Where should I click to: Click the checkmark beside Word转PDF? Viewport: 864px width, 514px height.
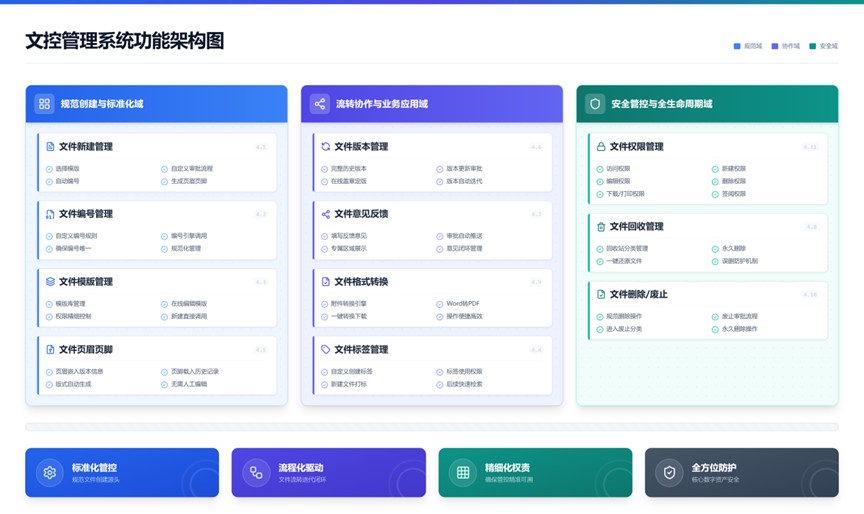pos(439,304)
